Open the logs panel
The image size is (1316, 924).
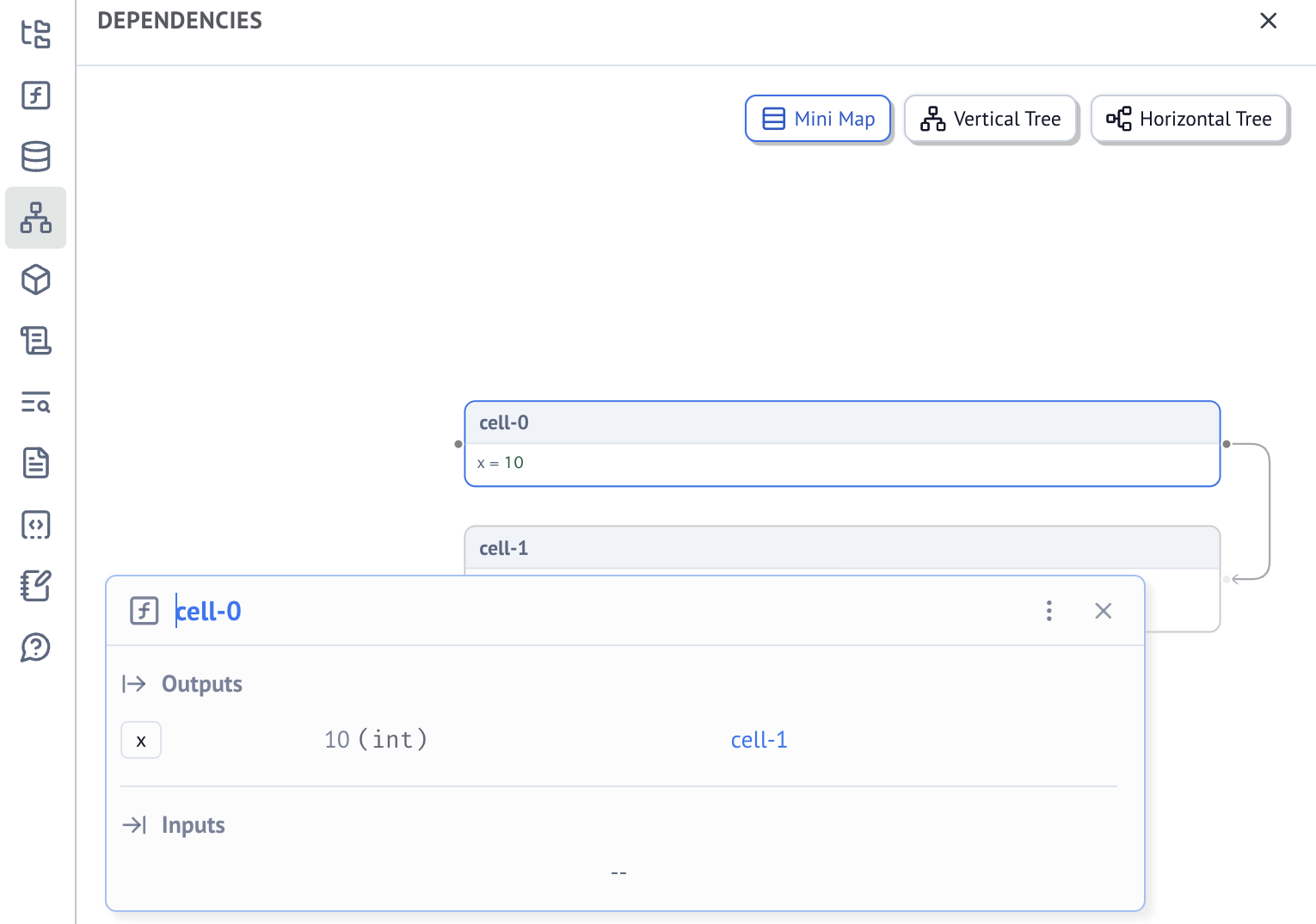35,341
